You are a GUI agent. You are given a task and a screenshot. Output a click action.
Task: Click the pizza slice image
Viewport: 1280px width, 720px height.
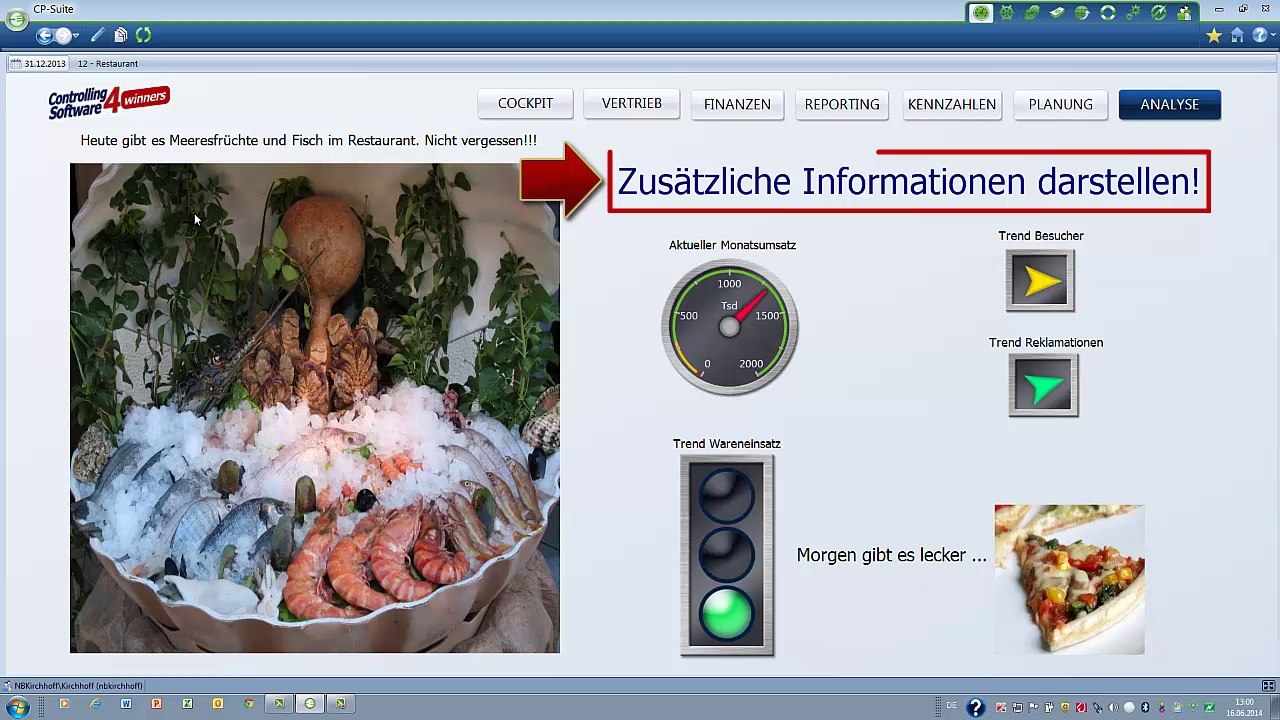click(1069, 579)
